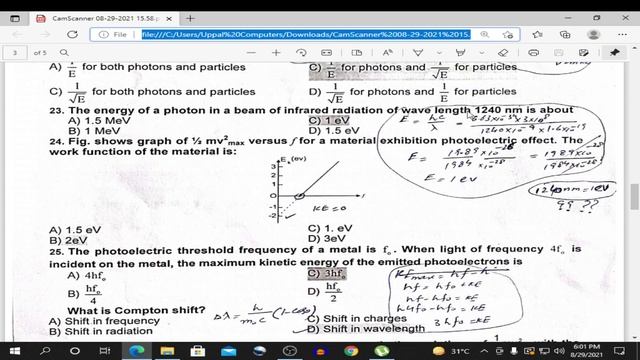Click the PDF vertical scrollbar thumb
This screenshot has height=360, width=640.
click(635, 196)
